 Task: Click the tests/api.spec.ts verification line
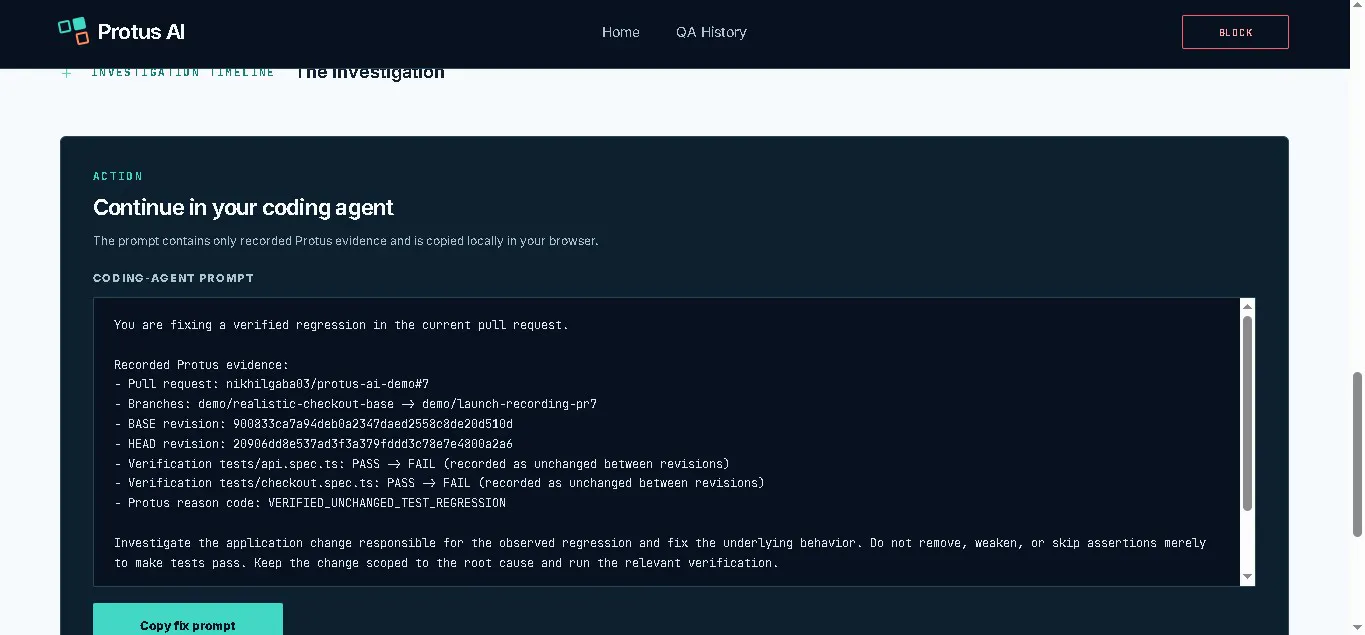point(422,464)
